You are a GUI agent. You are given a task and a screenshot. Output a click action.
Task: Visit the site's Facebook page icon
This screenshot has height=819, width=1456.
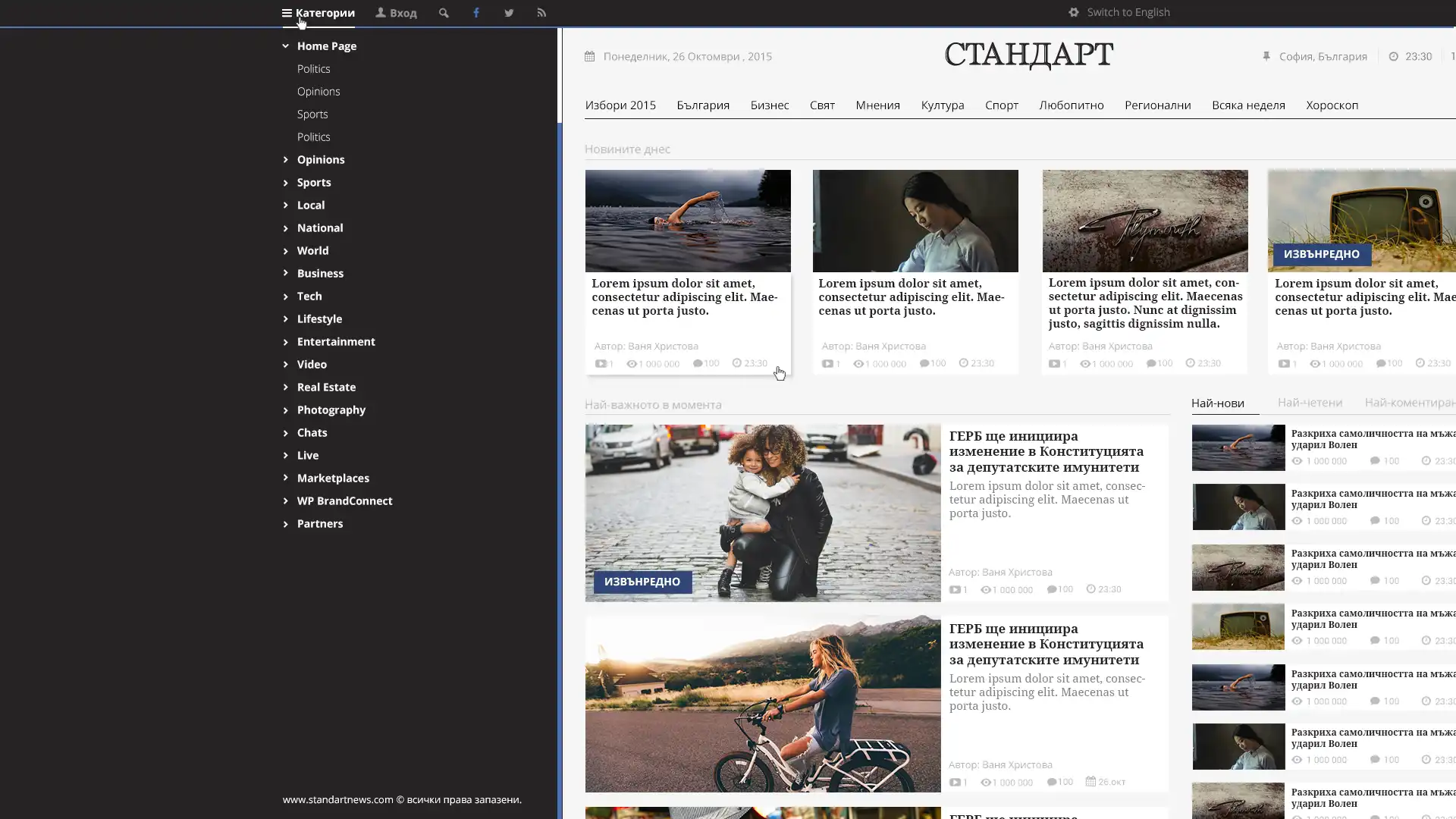[x=476, y=12]
